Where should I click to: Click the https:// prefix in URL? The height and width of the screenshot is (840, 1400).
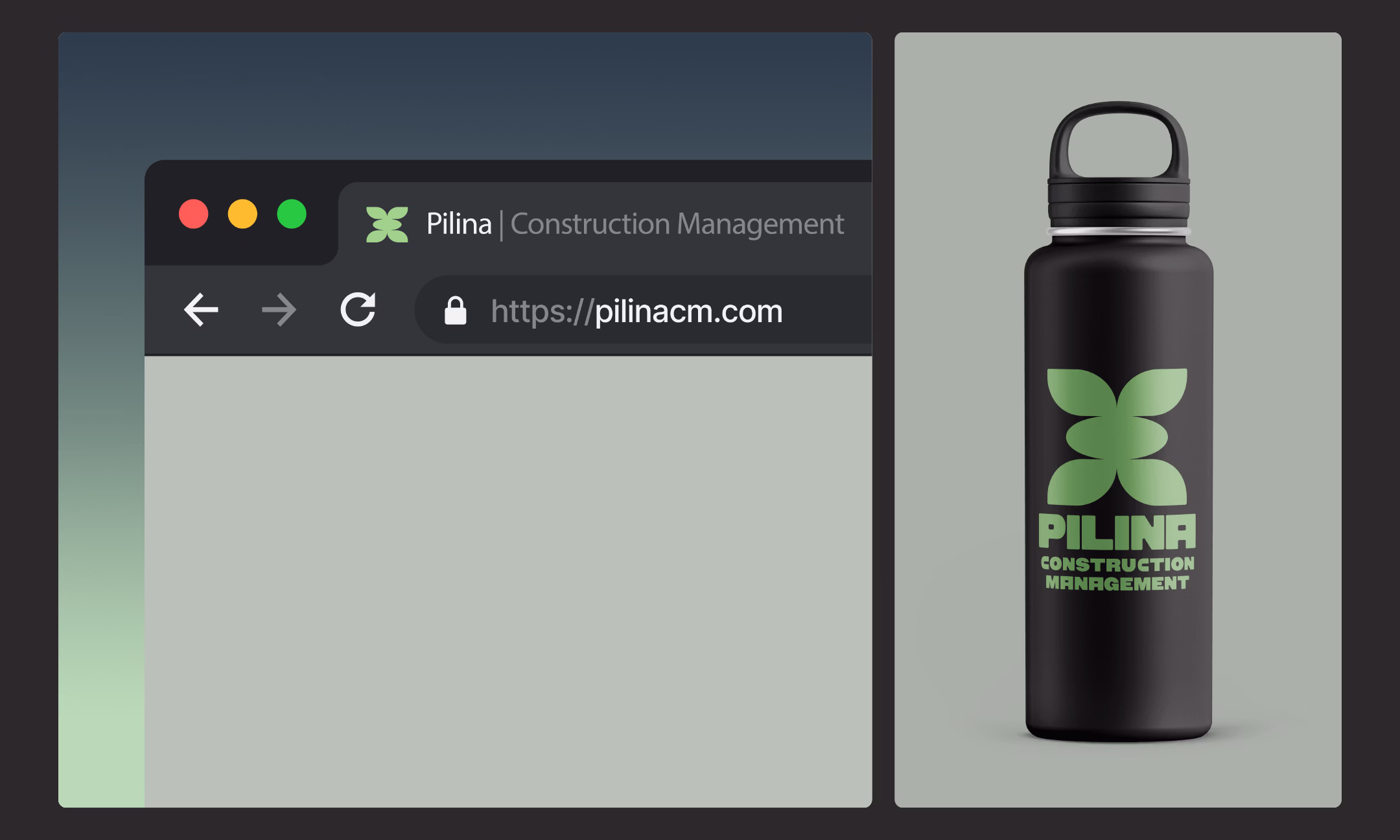(x=542, y=312)
